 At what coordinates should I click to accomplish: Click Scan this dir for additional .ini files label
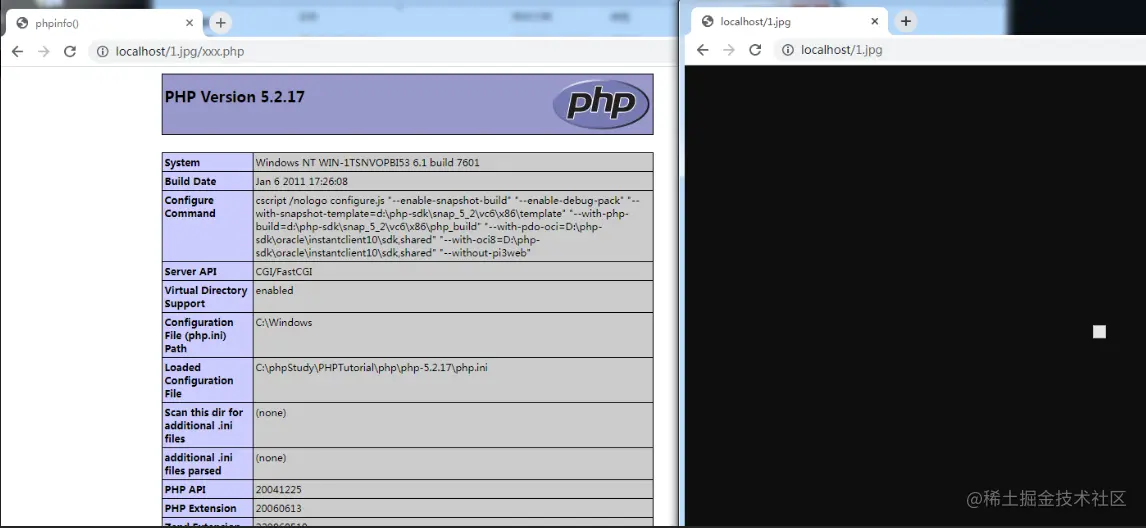click(204, 426)
